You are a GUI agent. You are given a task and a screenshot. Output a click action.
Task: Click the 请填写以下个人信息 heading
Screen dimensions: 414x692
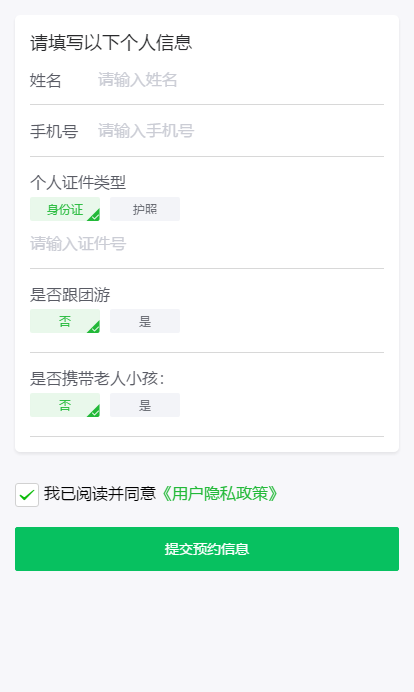(111, 43)
